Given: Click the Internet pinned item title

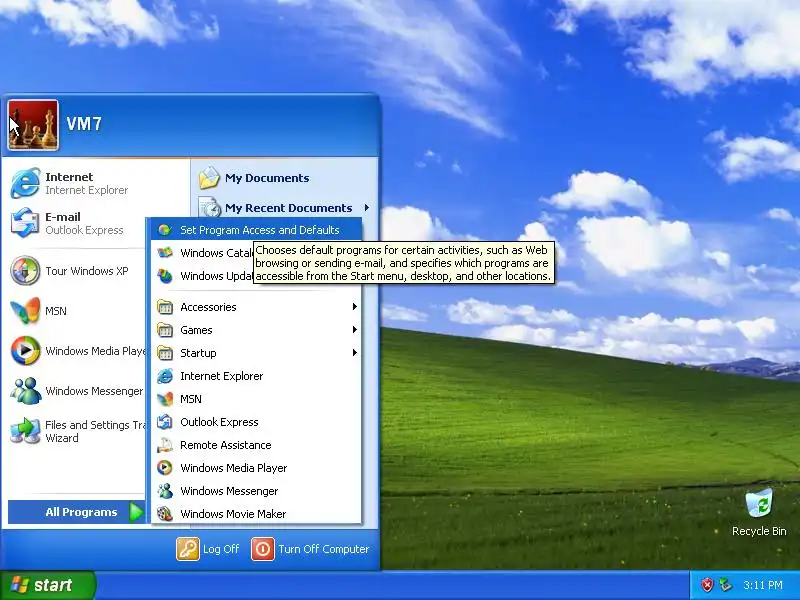Looking at the screenshot, I should point(69,177).
